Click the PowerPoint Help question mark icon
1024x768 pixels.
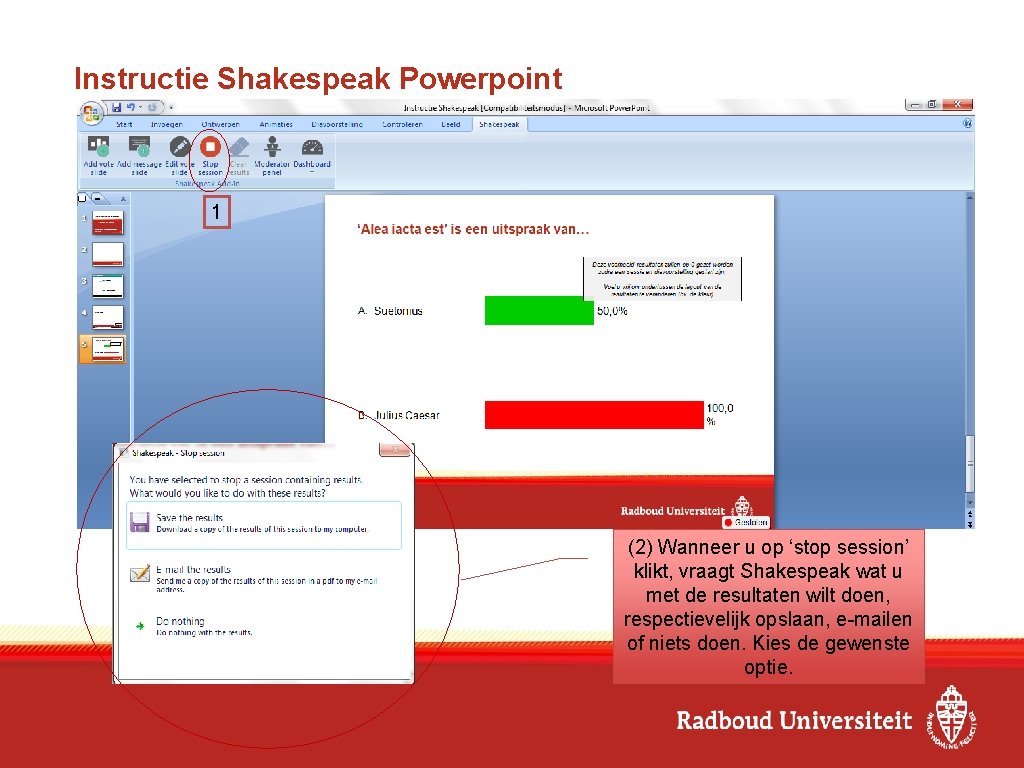click(967, 123)
